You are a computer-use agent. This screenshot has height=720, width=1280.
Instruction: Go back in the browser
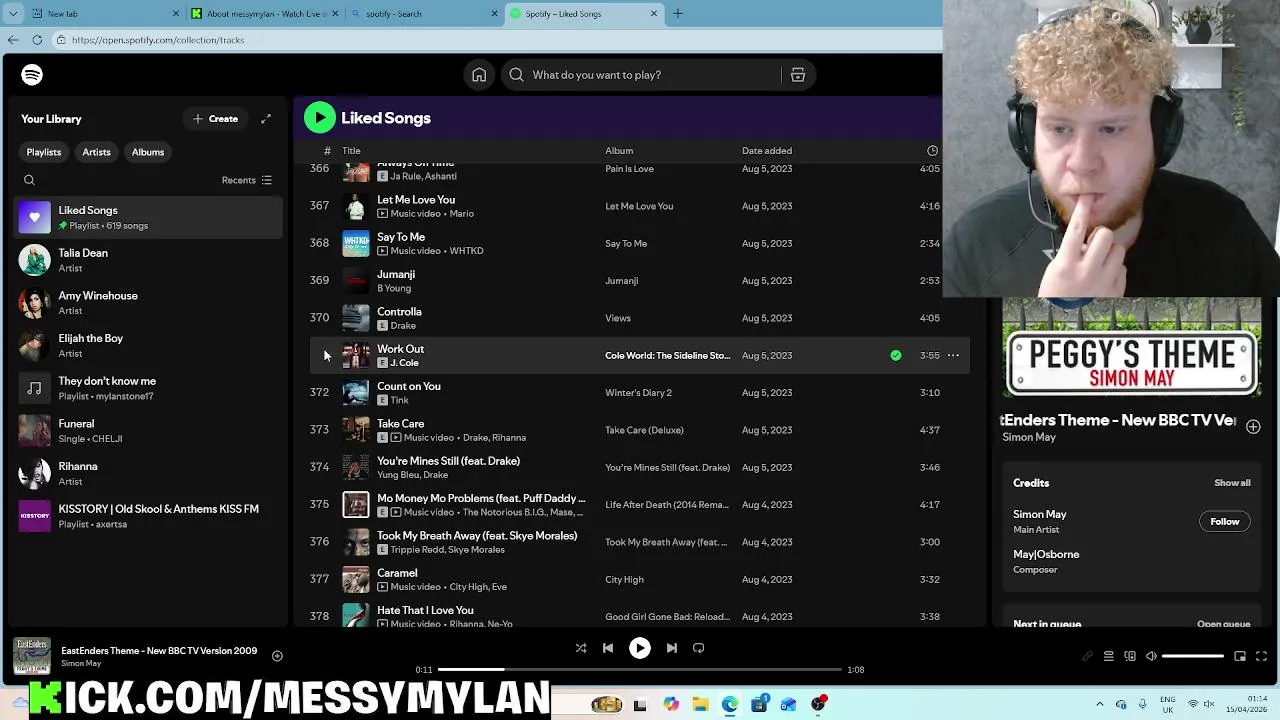(12, 40)
